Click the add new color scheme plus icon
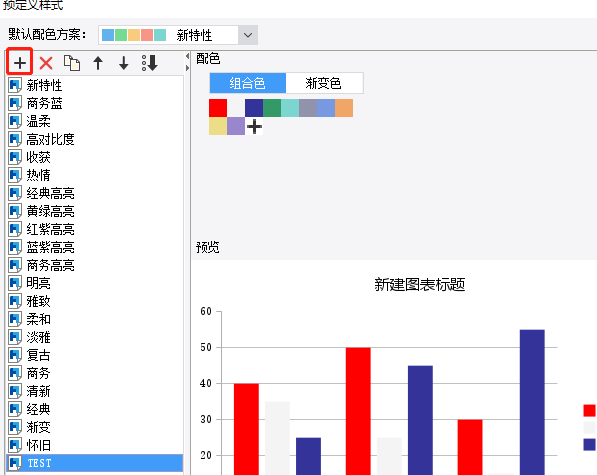This screenshot has width=597, height=475. (20, 62)
